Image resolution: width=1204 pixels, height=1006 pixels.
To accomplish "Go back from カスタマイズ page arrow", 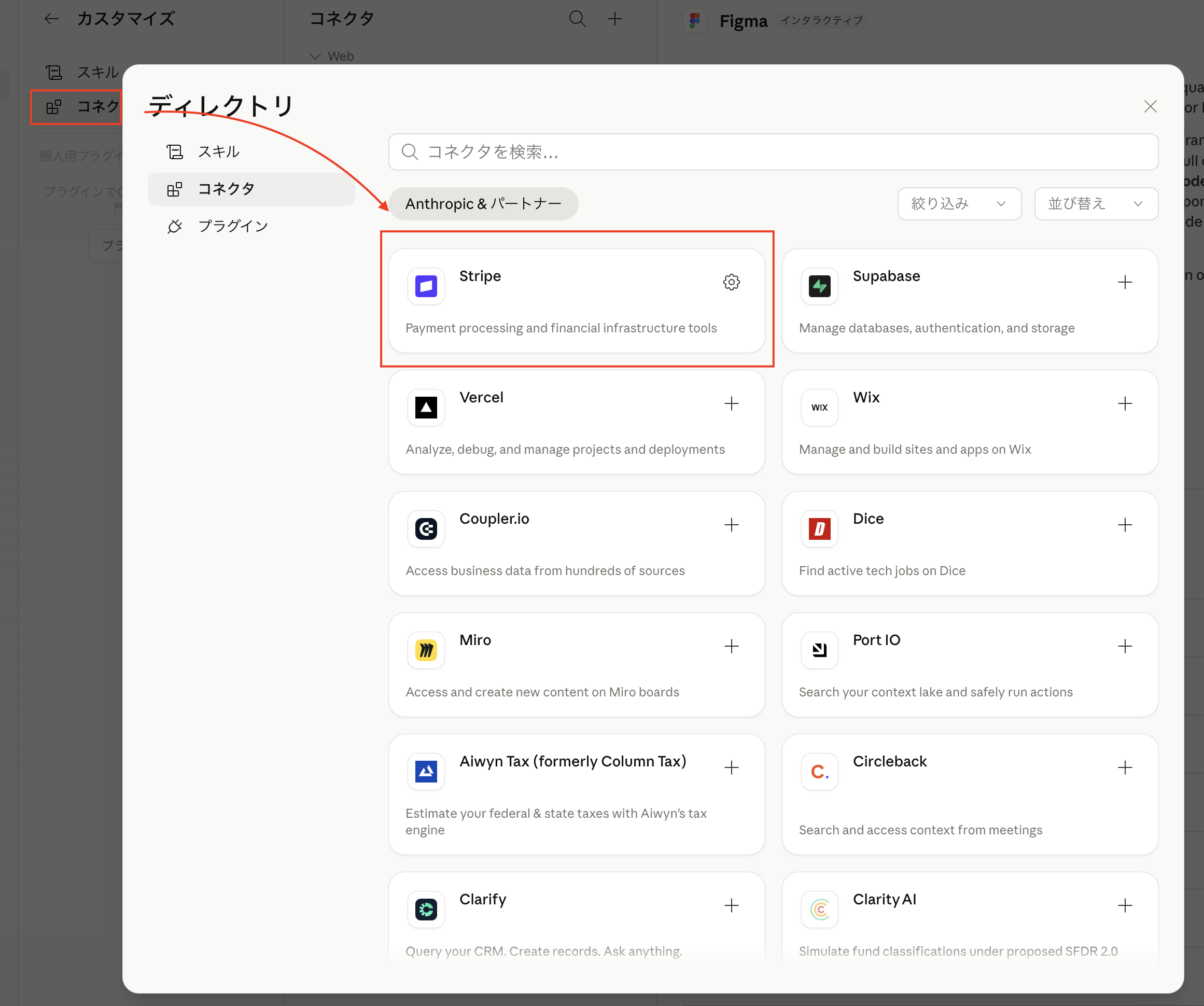I will pos(52,19).
